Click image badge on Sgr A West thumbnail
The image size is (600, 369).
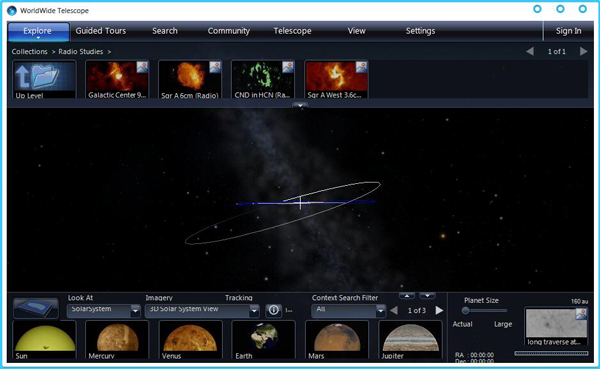pos(361,67)
